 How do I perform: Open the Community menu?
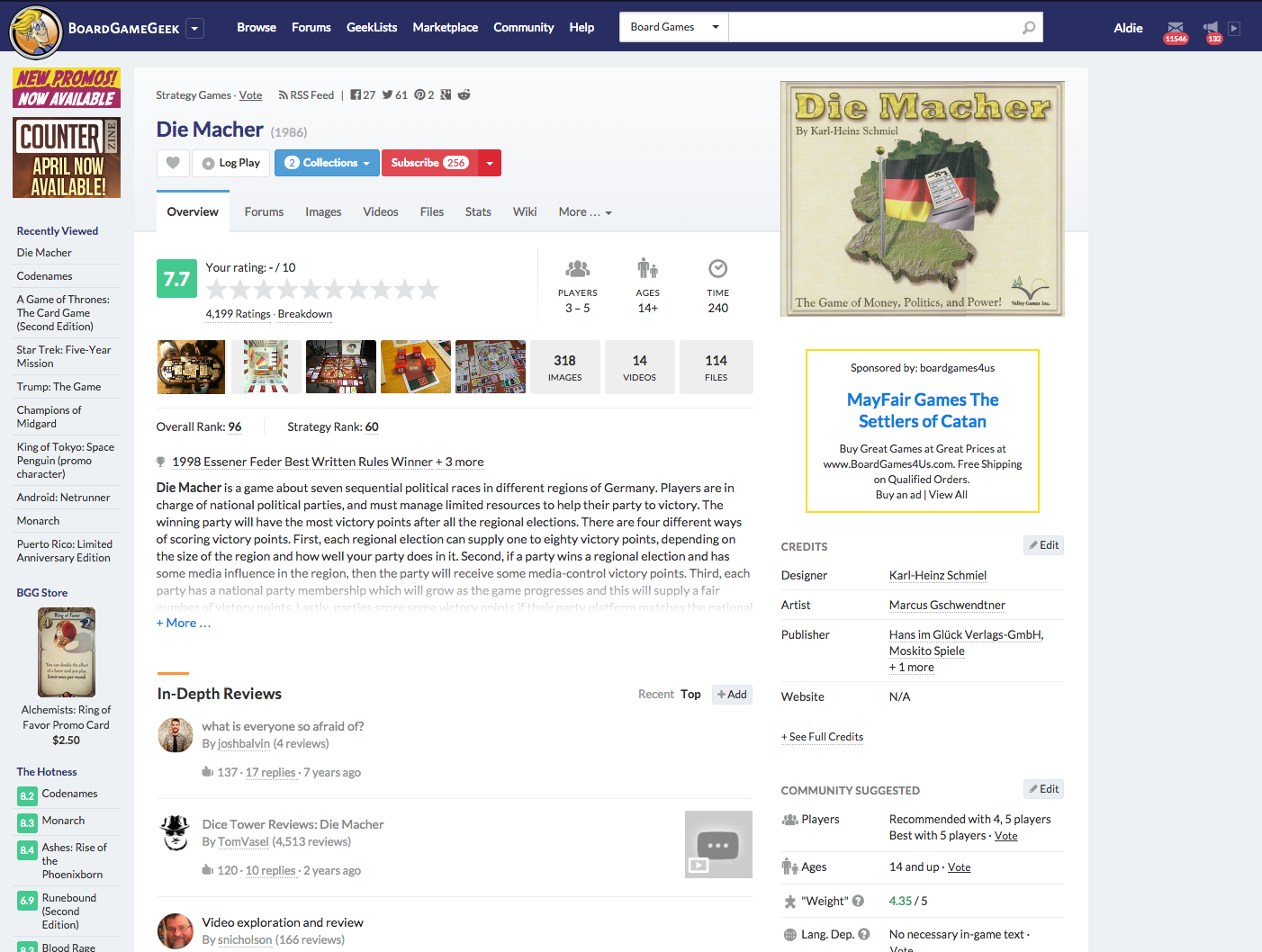coord(524,28)
